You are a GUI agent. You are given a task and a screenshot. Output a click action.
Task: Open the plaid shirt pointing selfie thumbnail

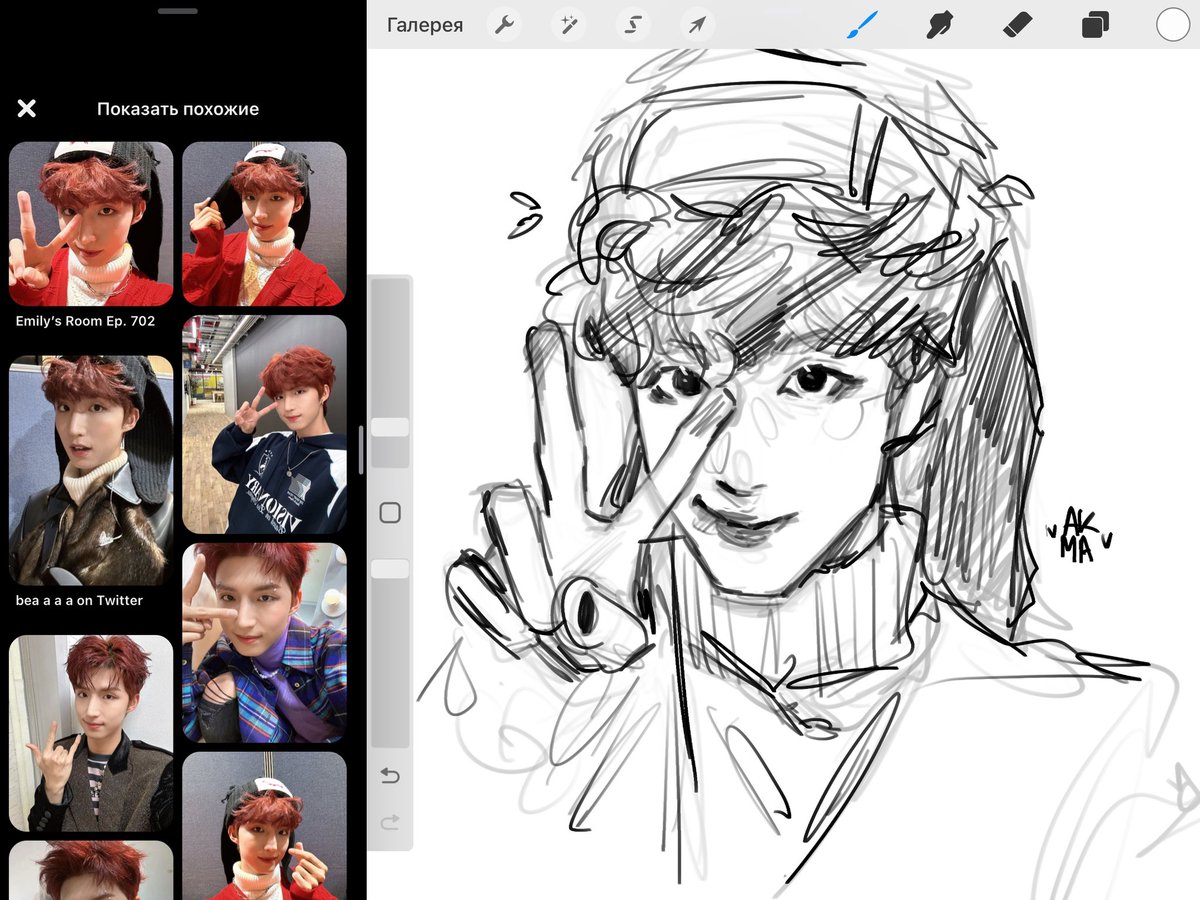pos(264,643)
